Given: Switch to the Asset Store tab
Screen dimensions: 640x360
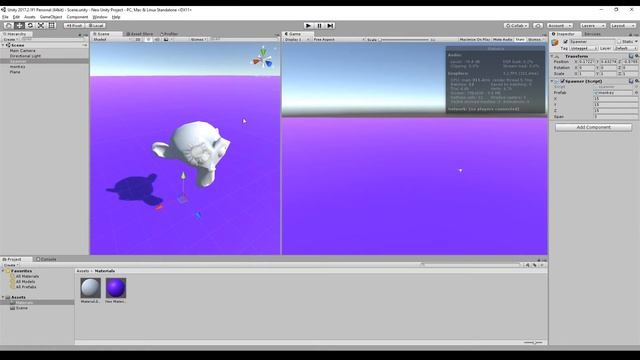Looking at the screenshot, I should tap(140, 34).
